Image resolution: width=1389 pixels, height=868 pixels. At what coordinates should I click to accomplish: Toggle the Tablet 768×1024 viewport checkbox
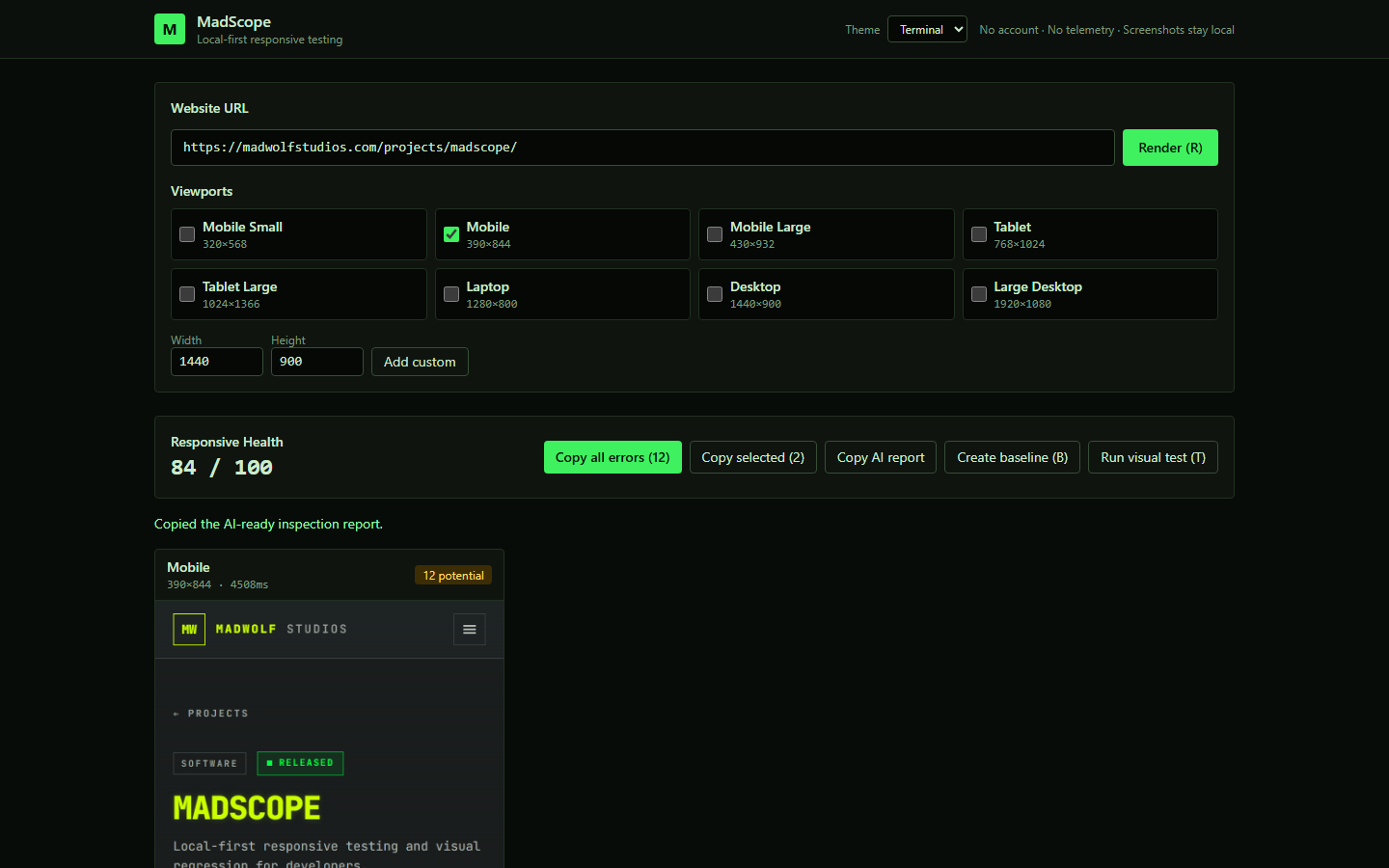(x=979, y=234)
